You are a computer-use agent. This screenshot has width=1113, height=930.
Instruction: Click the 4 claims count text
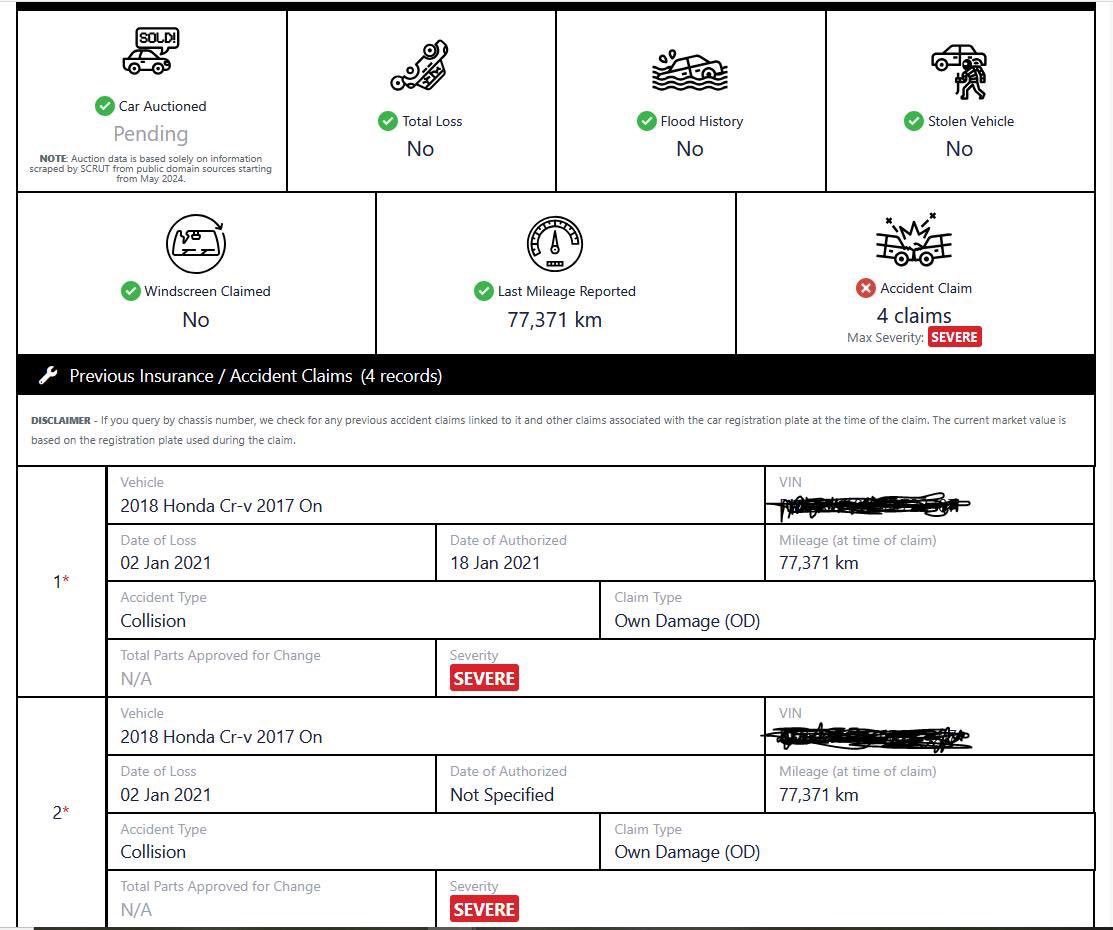(914, 315)
